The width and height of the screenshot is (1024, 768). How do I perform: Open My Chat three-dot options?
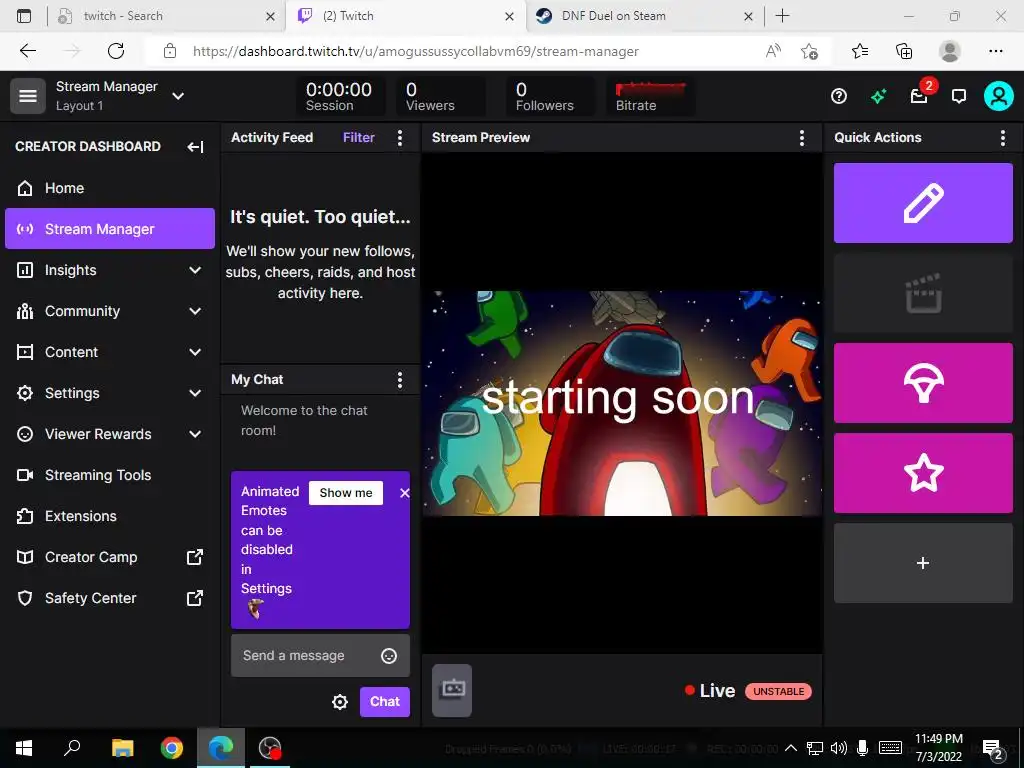[x=400, y=379]
